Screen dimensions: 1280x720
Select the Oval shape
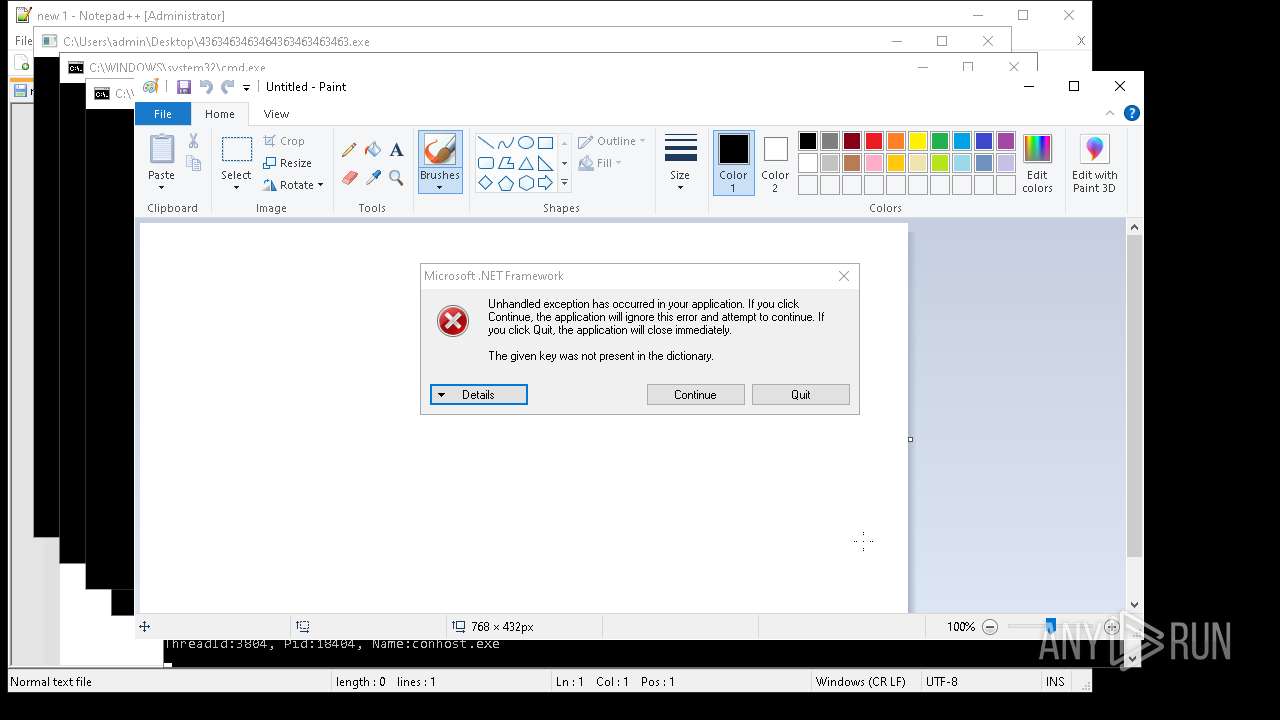(525, 143)
